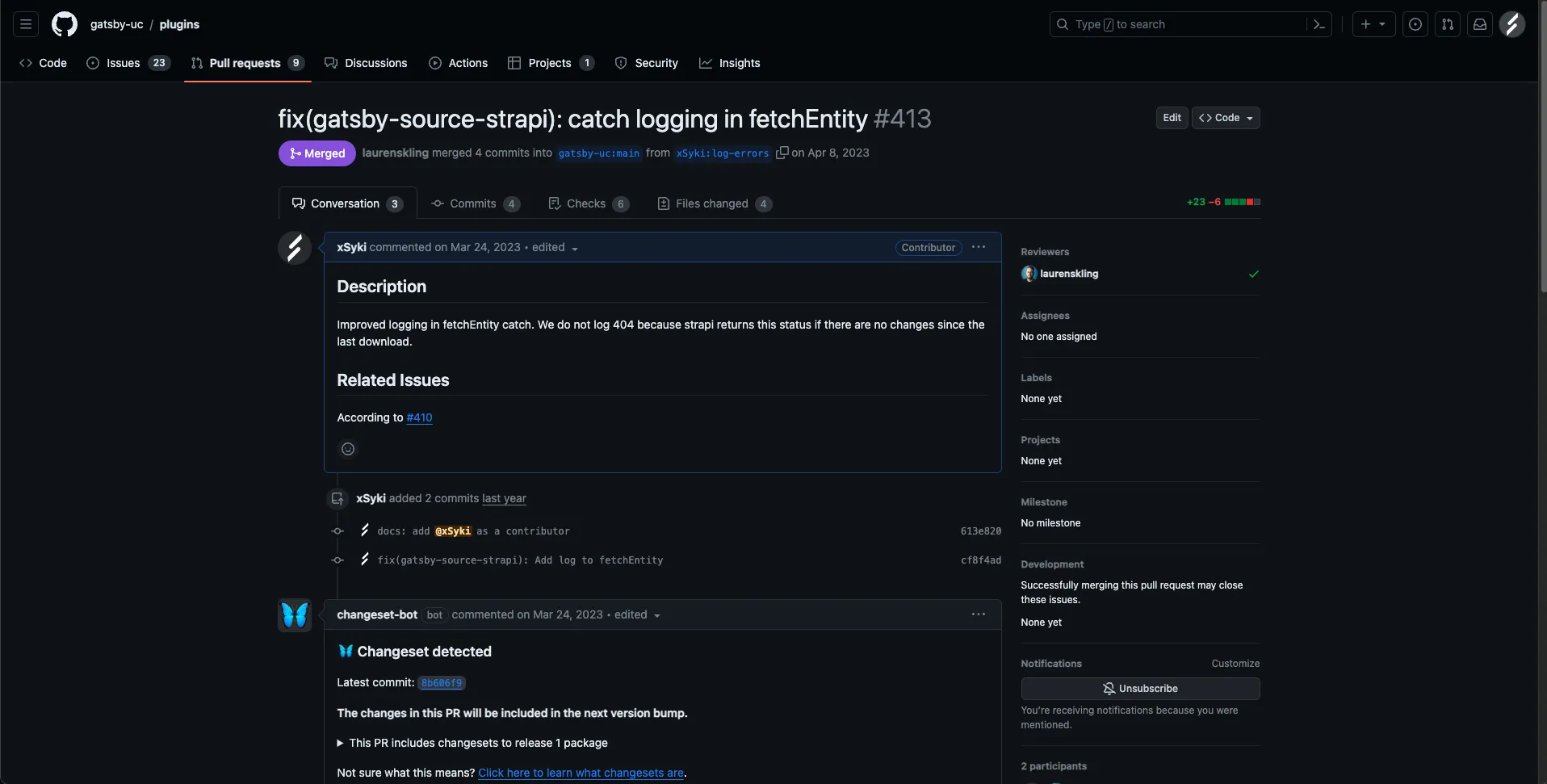The height and width of the screenshot is (784, 1547).
Task: Open the xSyki:log-errors head branch link
Action: pyautogui.click(x=723, y=153)
